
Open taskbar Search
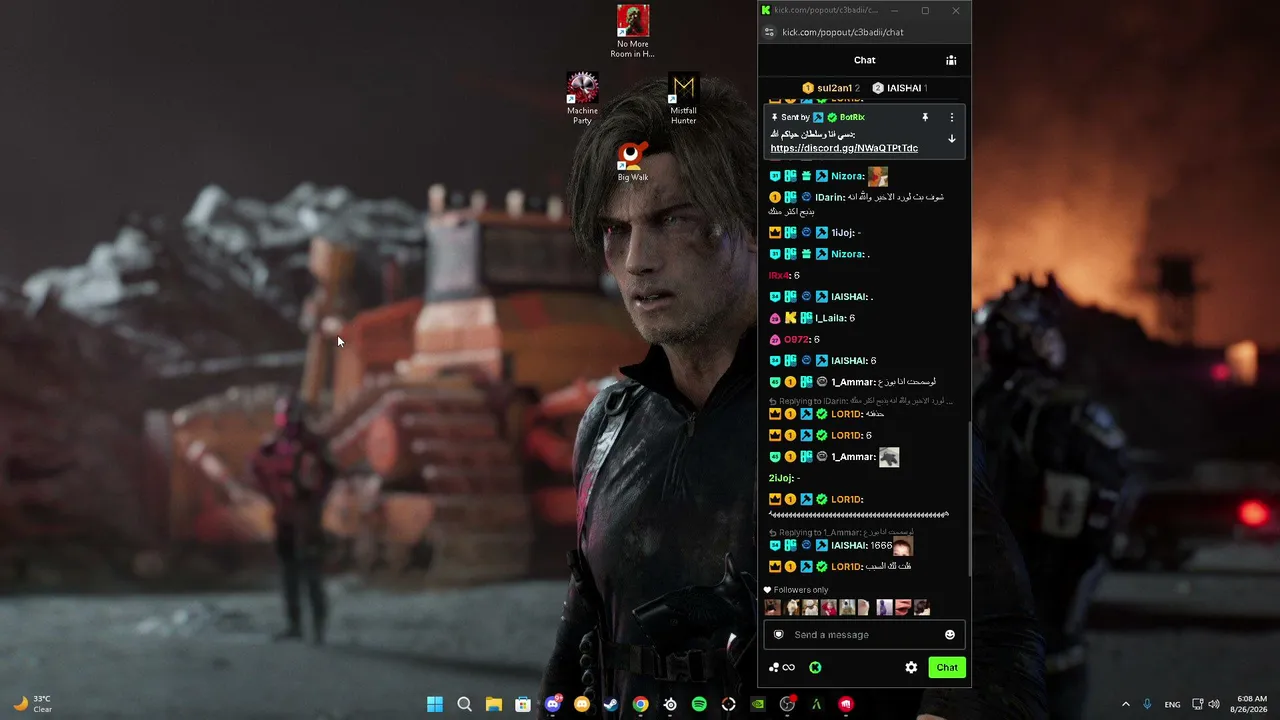tap(464, 704)
